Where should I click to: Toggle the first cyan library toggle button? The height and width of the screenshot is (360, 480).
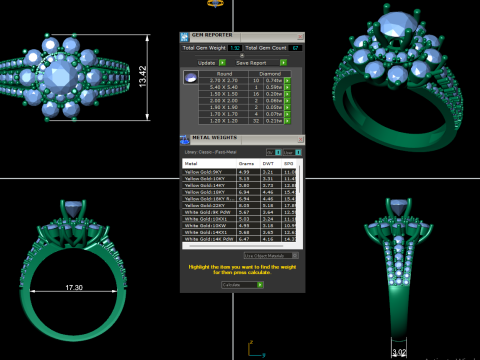(x=278, y=152)
